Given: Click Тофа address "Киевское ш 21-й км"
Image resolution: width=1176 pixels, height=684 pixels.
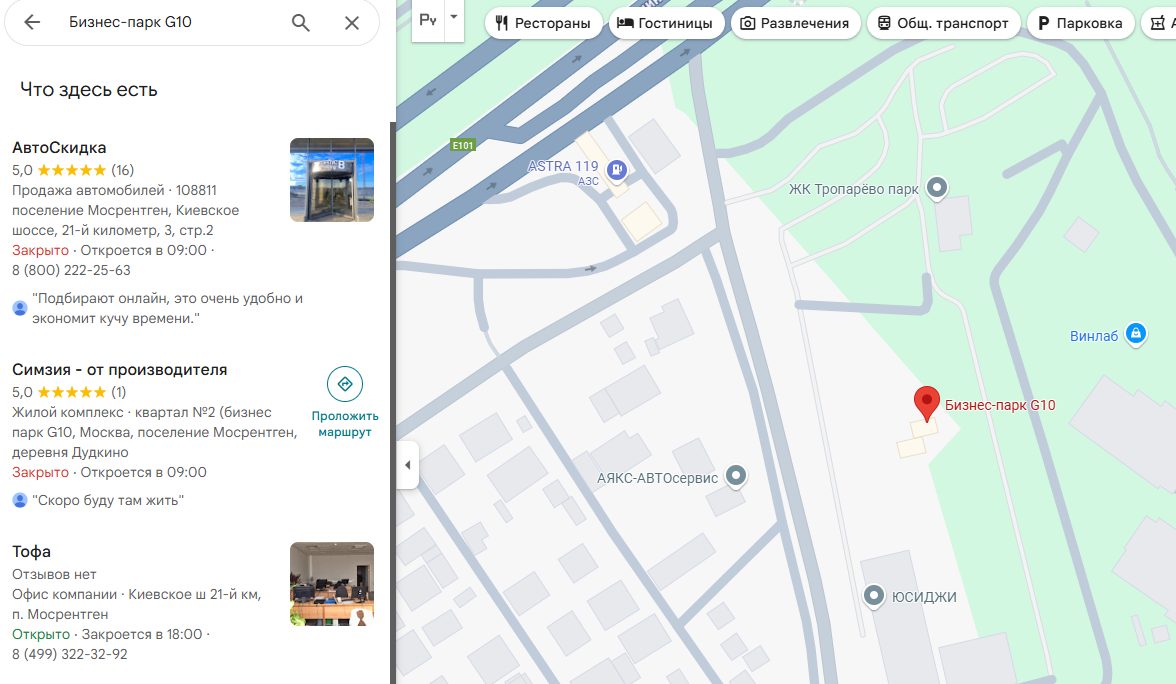Looking at the screenshot, I should 194,595.
